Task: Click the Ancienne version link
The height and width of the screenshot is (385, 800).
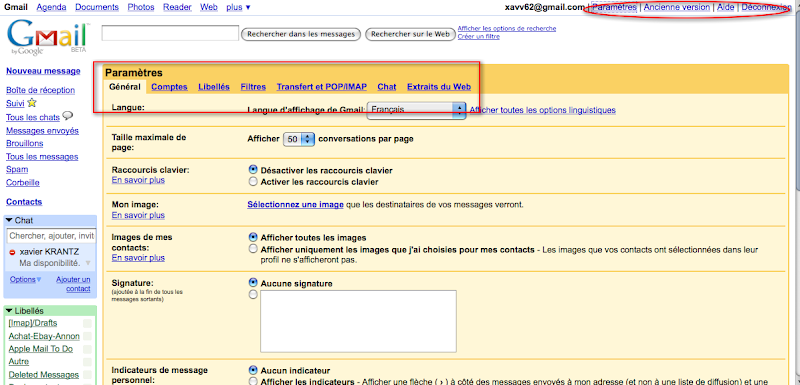Action: tap(677, 7)
